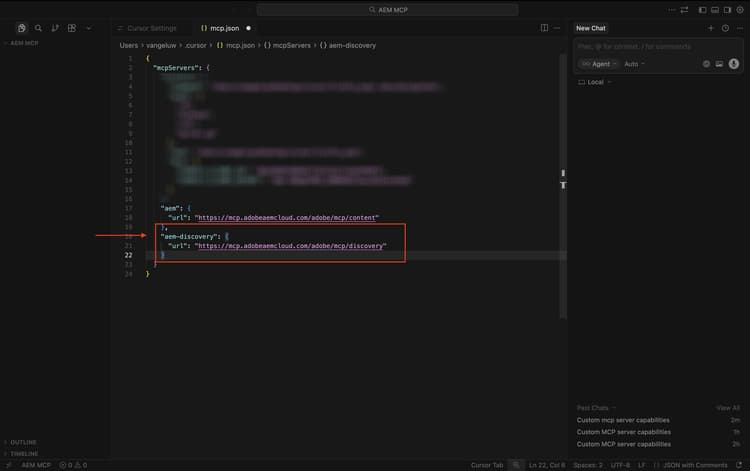Click AEM MCP in the status bar

pyautogui.click(x=36, y=465)
